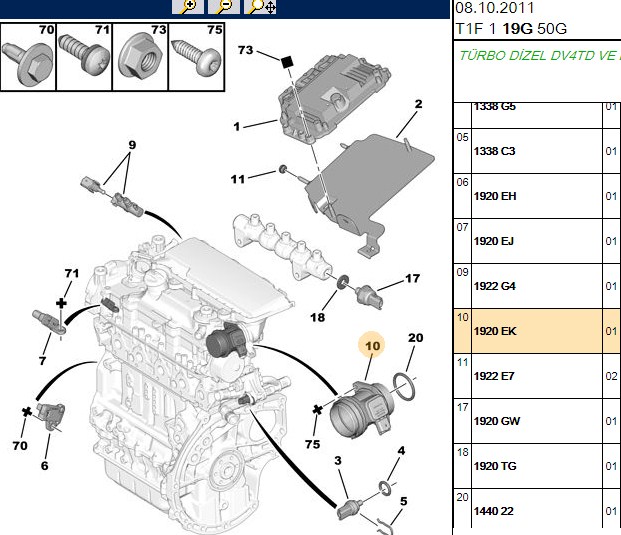This screenshot has height=535, width=621.
Task: Select part number 1922 G4
Action: pyautogui.click(x=495, y=286)
